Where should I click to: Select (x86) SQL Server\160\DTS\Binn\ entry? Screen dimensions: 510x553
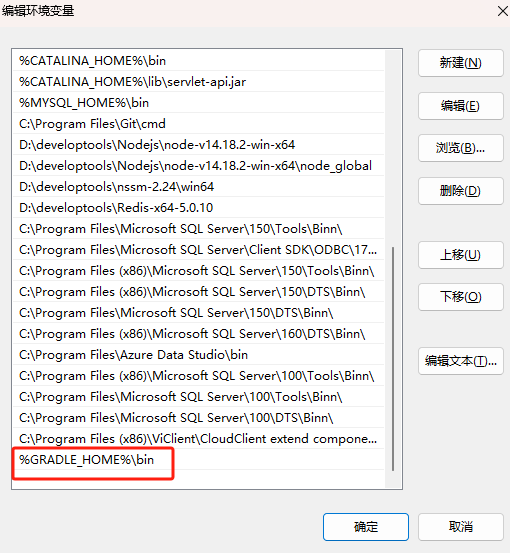pyautogui.click(x=199, y=334)
